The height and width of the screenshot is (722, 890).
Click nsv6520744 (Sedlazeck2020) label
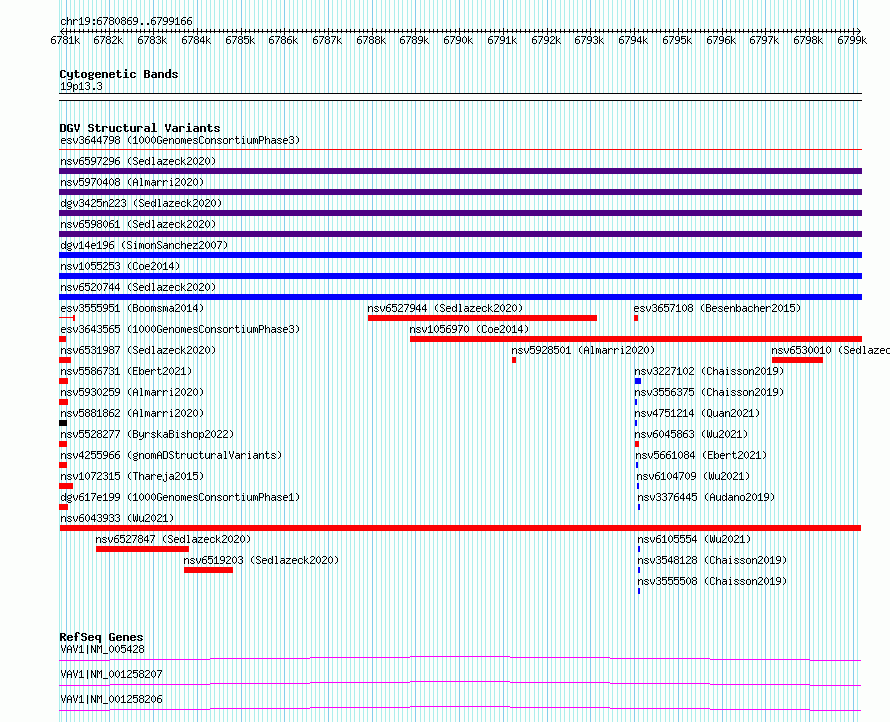(x=138, y=287)
